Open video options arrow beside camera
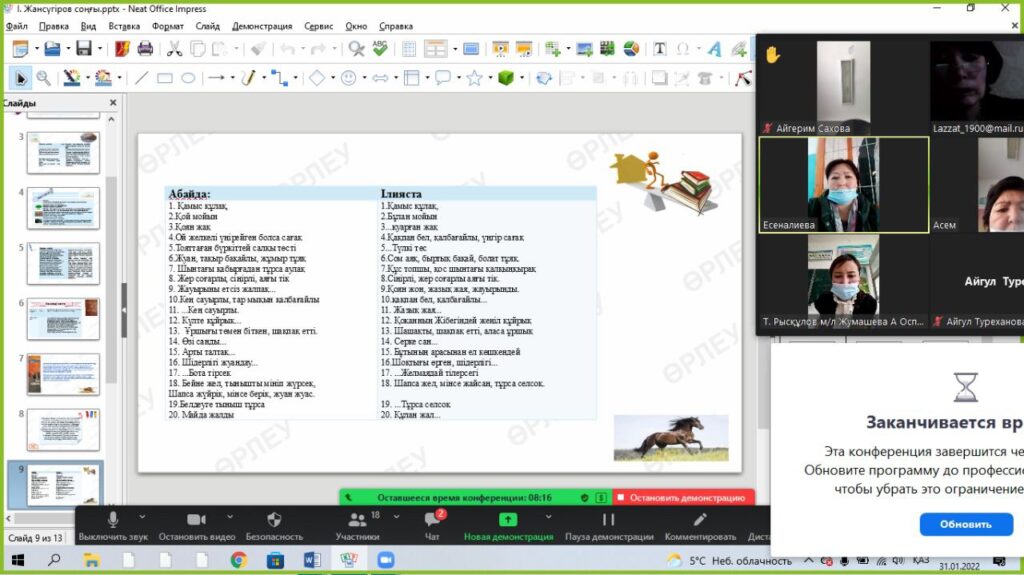The width and height of the screenshot is (1024, 575). pyautogui.click(x=230, y=517)
